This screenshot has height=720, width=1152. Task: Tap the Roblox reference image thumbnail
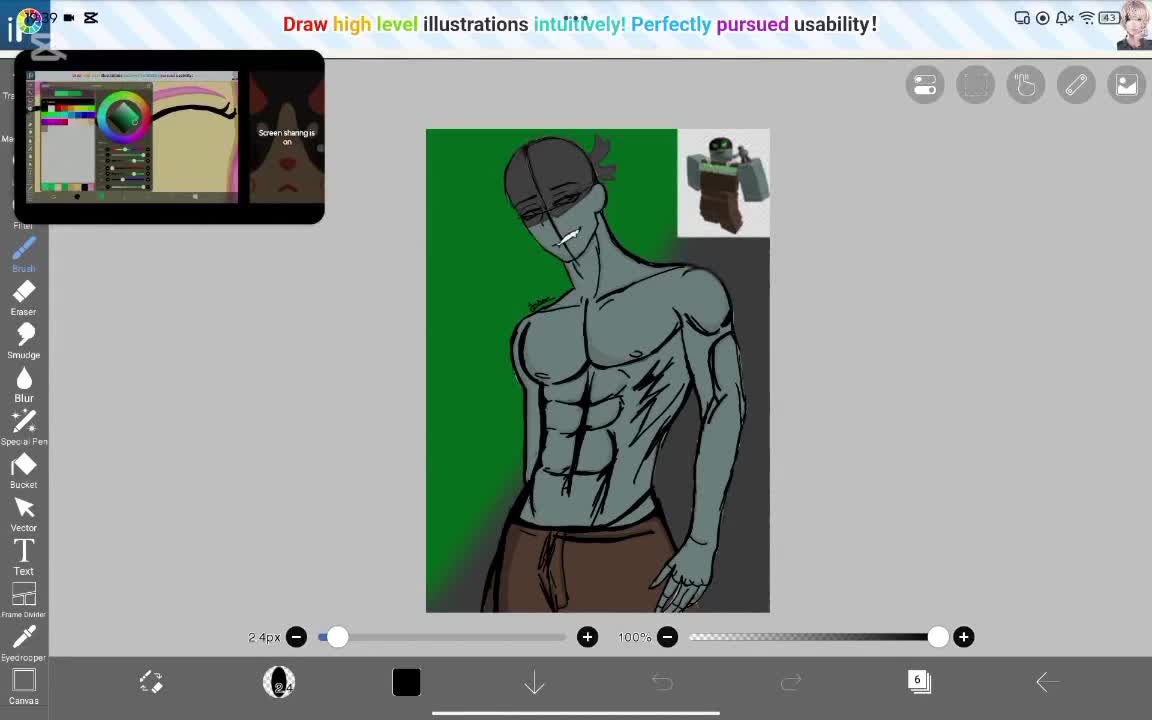724,183
